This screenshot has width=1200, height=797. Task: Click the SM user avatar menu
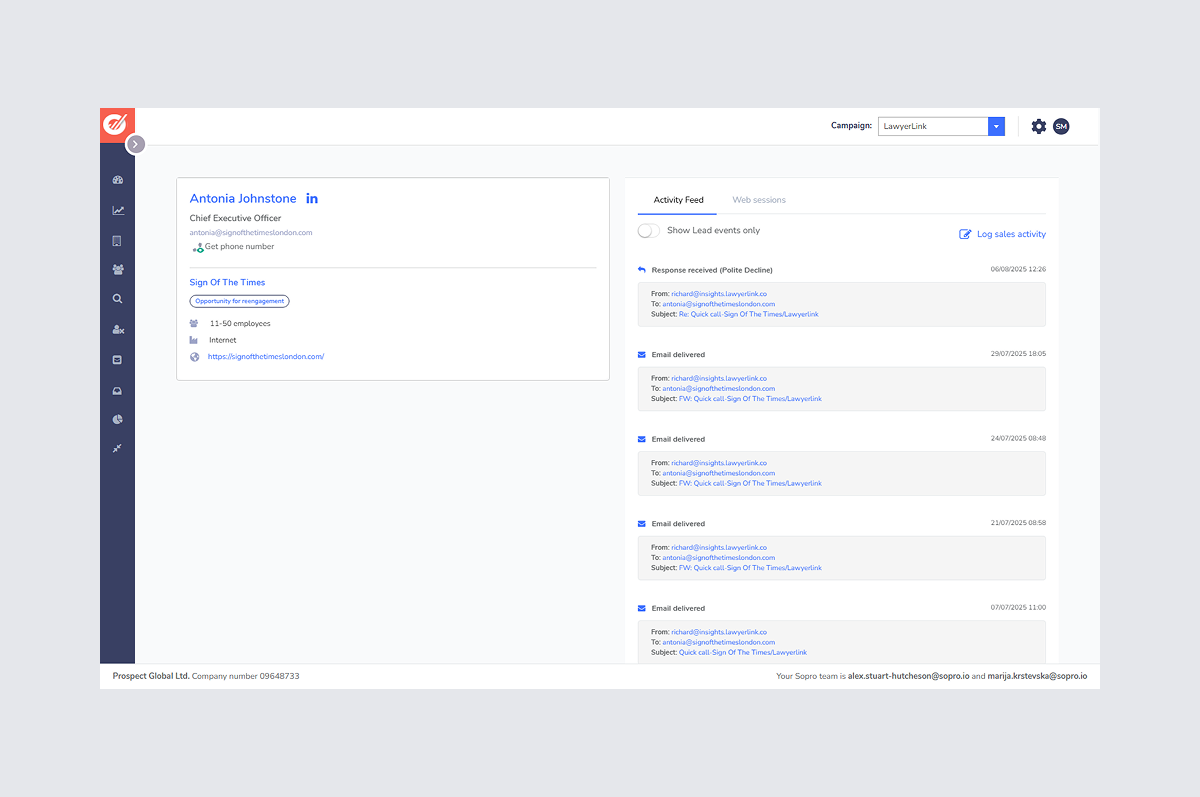(x=1061, y=126)
